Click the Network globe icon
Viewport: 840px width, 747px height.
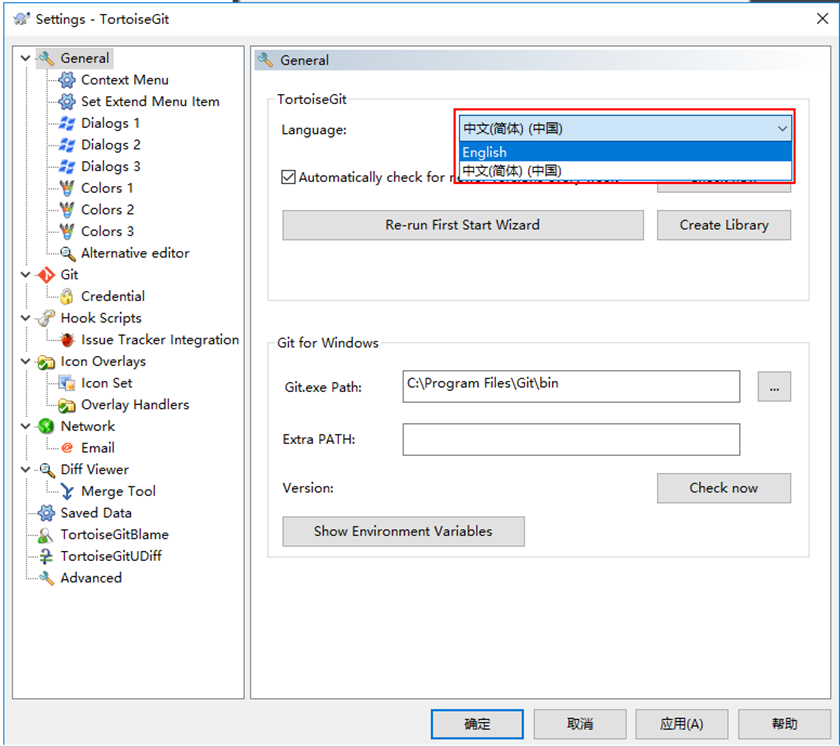pos(47,427)
